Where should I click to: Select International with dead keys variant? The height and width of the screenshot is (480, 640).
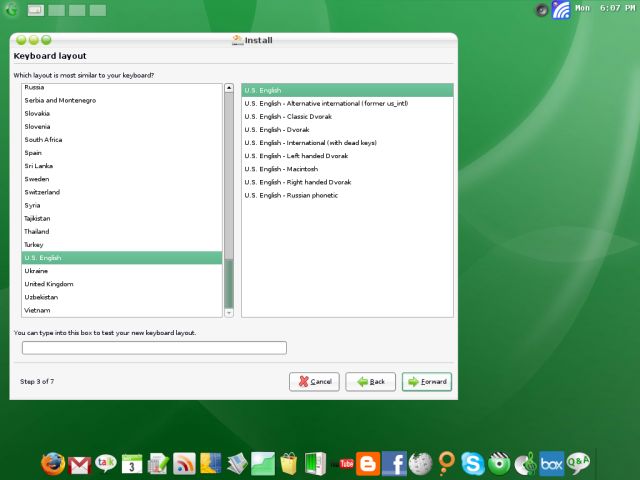pyautogui.click(x=347, y=142)
